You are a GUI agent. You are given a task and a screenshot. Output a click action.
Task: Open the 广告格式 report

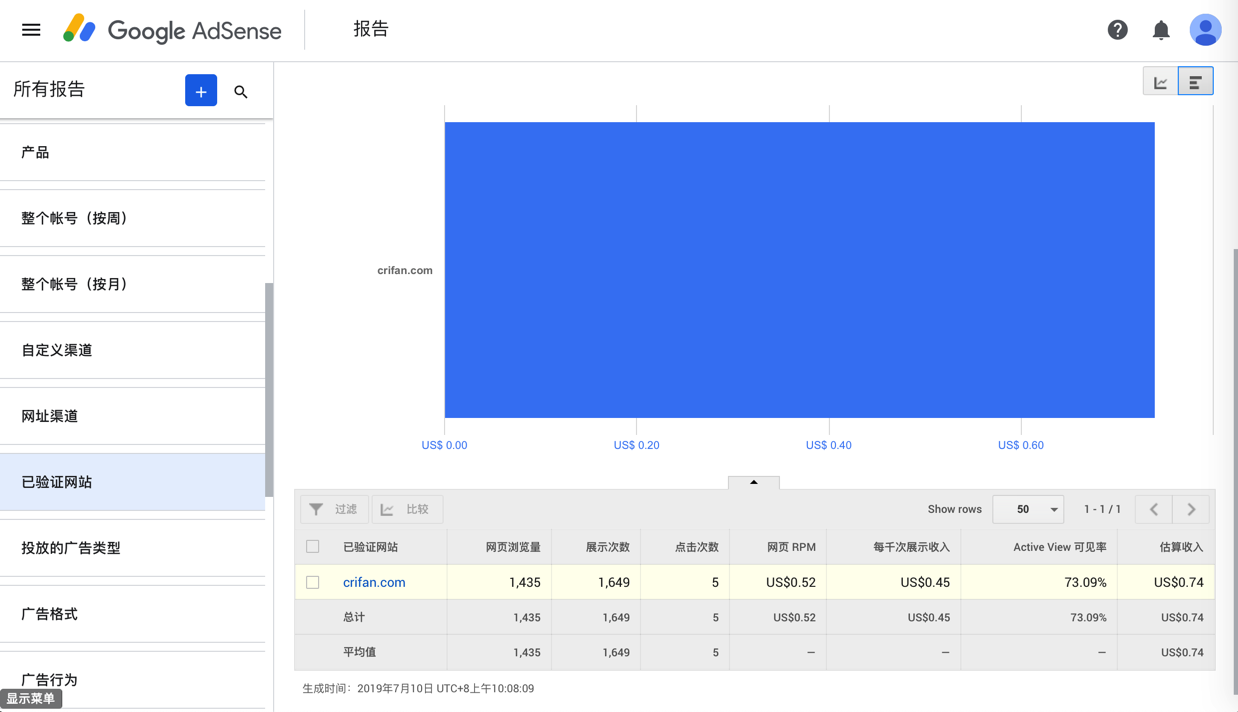pyautogui.click(x=133, y=614)
